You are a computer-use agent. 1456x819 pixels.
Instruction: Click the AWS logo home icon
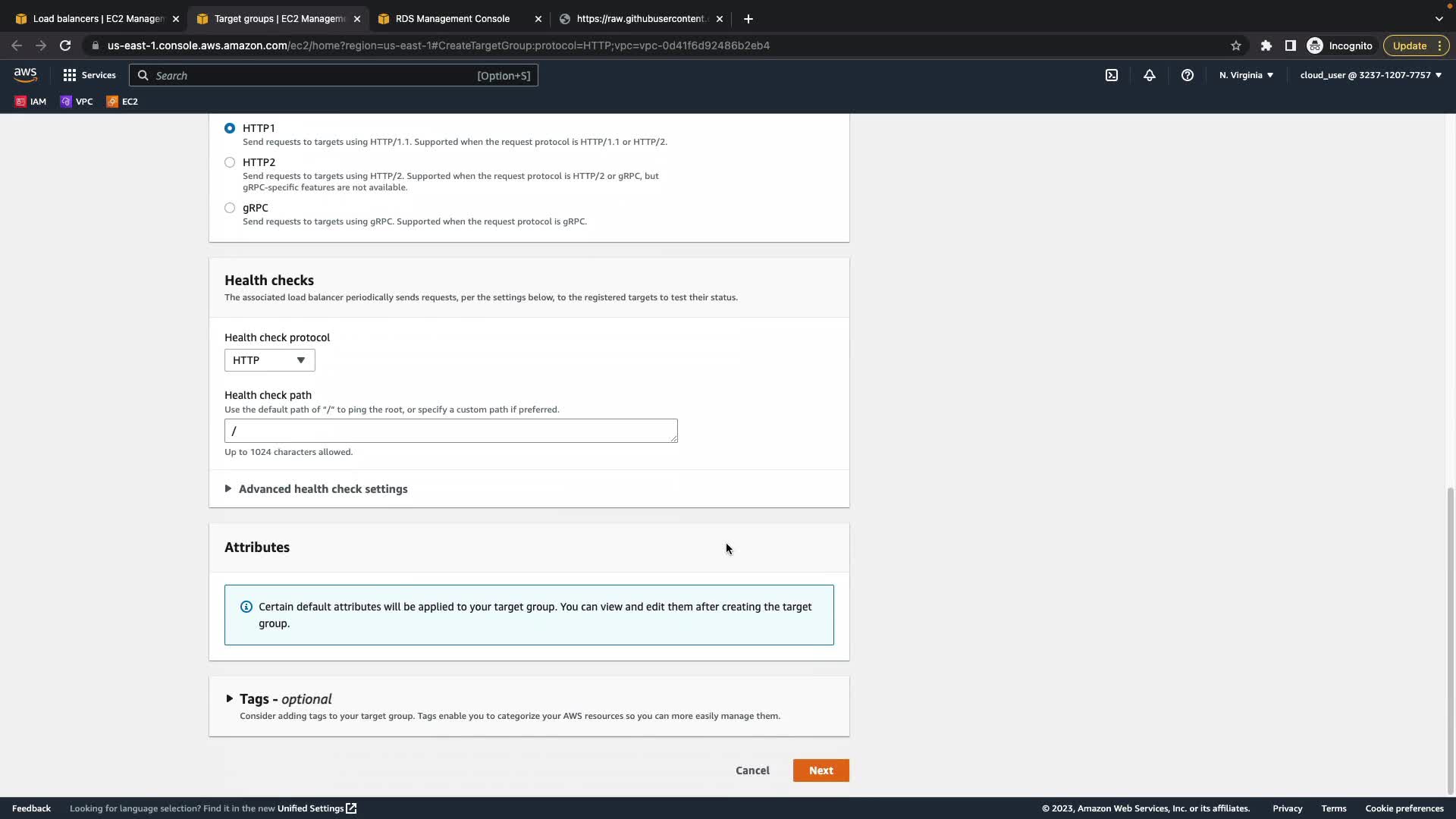25,74
